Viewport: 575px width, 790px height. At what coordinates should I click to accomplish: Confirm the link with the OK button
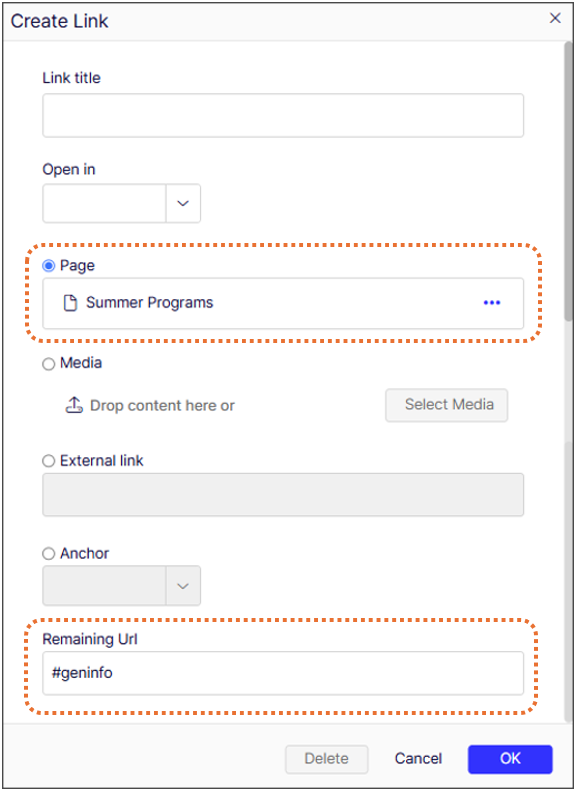510,759
